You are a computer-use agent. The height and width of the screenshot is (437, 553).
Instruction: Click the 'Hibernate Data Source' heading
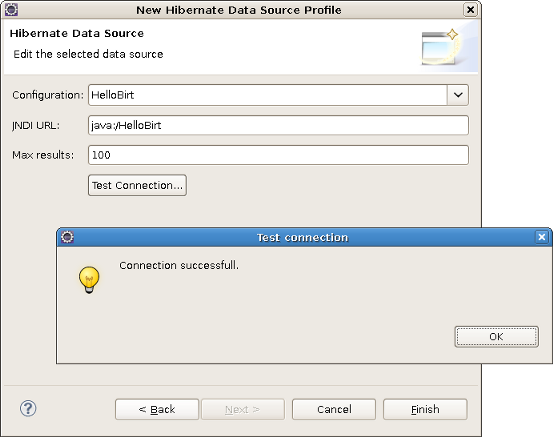(x=77, y=33)
